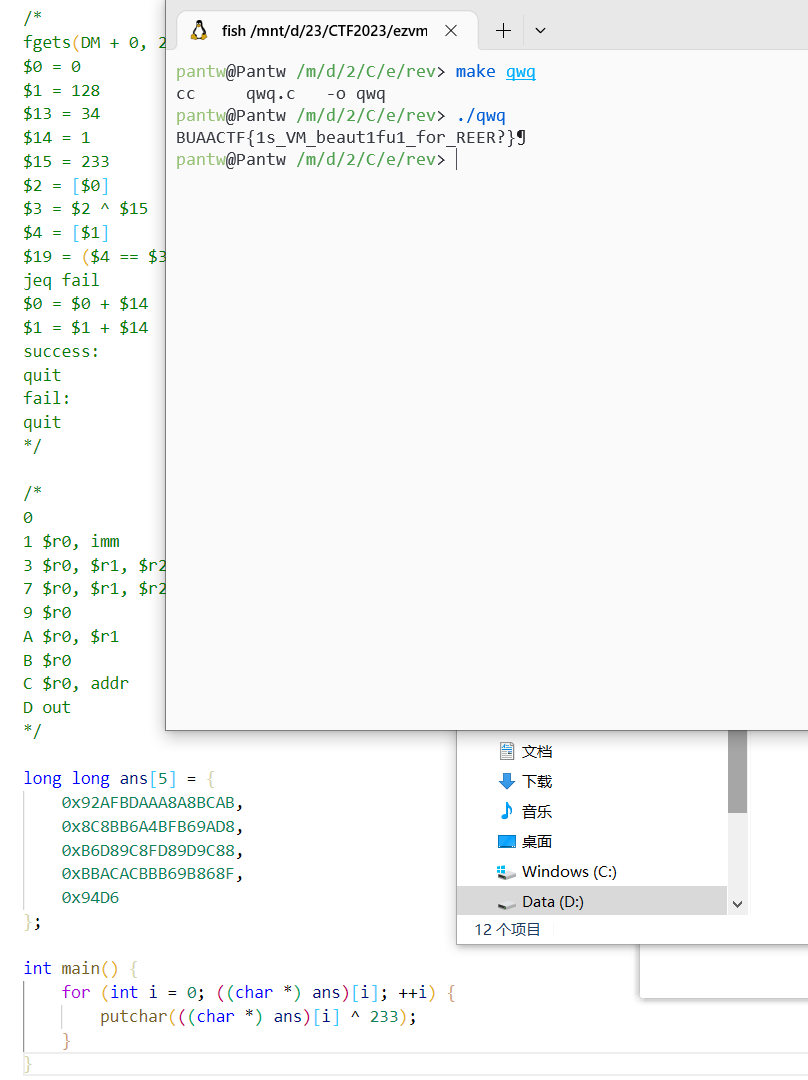
Task: Click the Linux penguin icon on terminal tab
Action: click(x=199, y=30)
